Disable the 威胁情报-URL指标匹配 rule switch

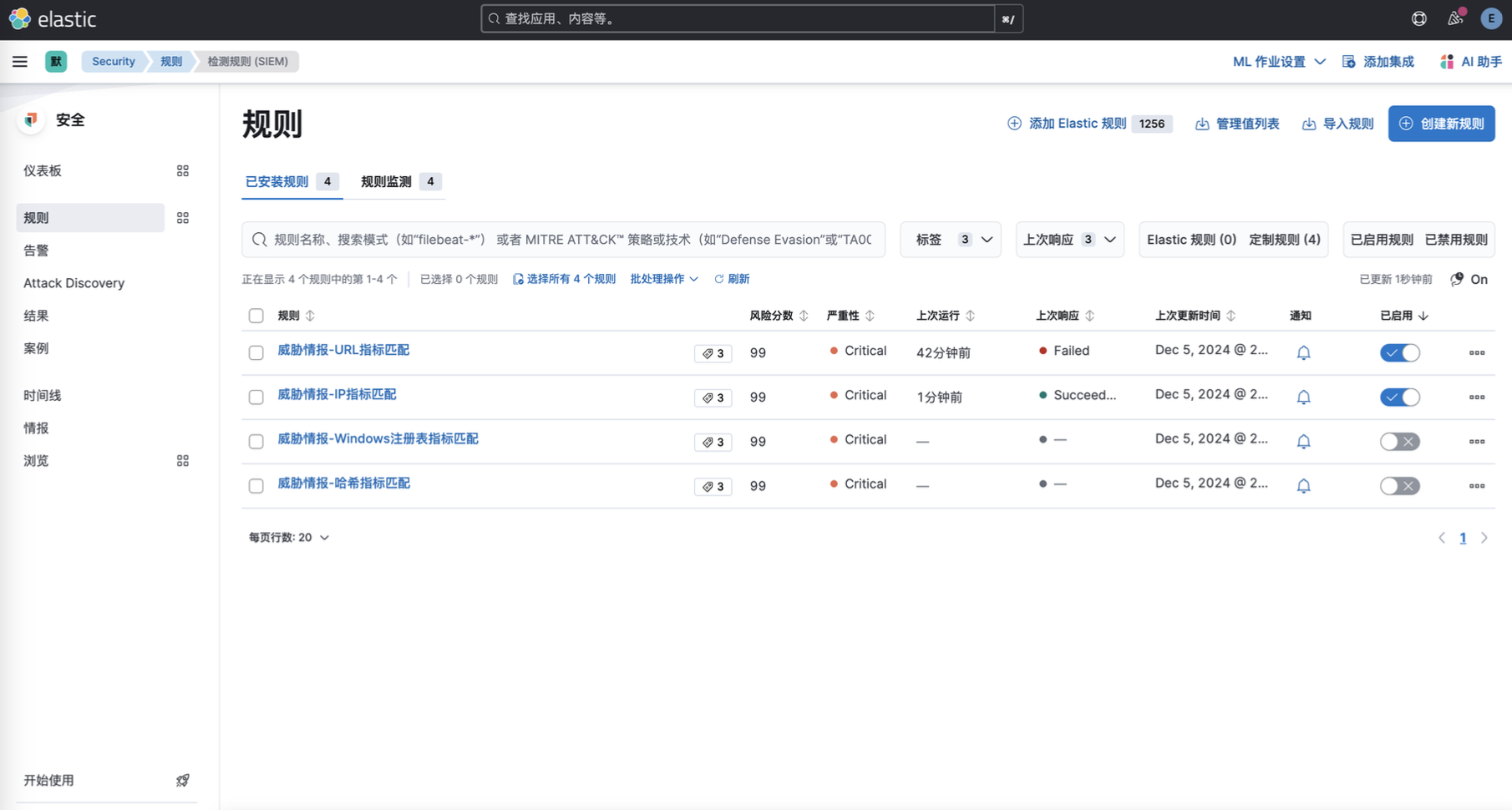[1400, 352]
